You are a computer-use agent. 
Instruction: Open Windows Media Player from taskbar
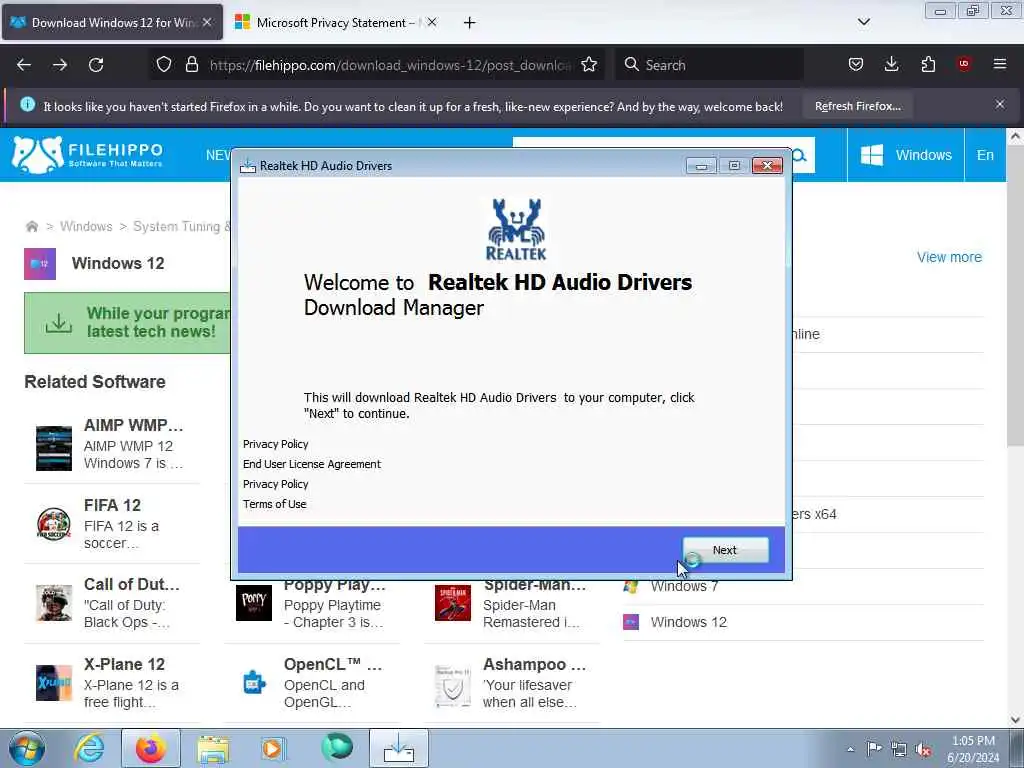coord(272,748)
